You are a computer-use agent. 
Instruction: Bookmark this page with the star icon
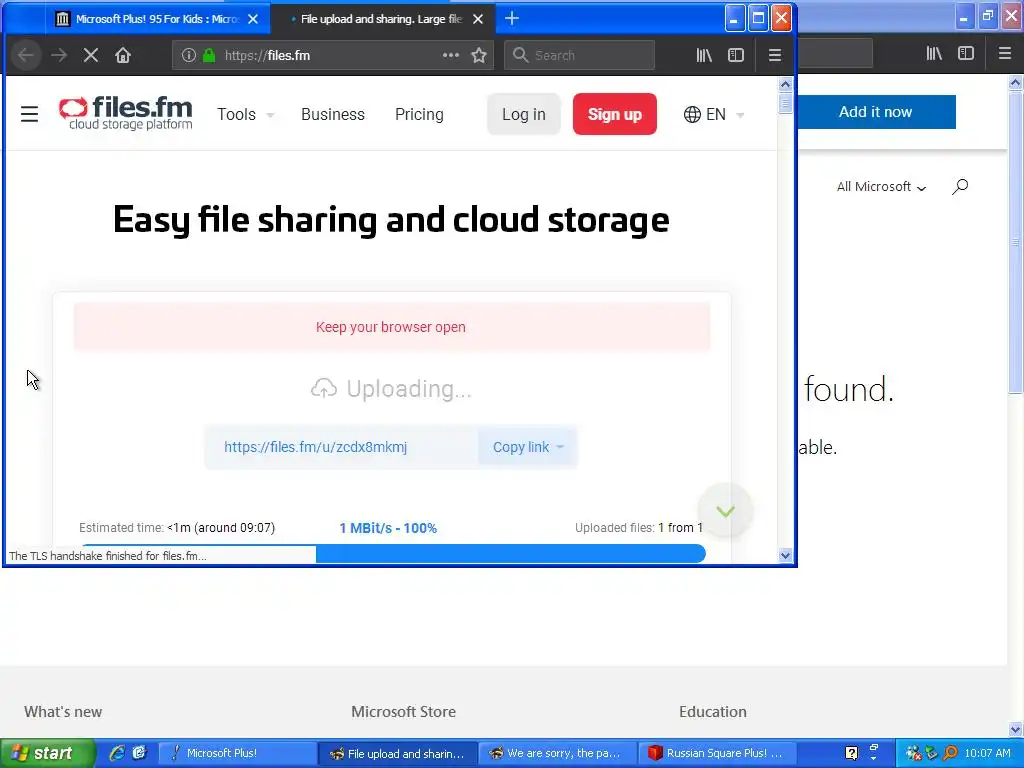pyautogui.click(x=479, y=56)
